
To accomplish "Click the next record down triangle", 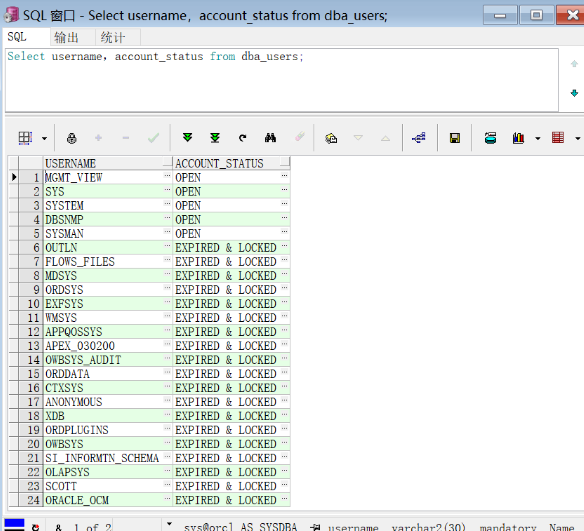I will [358, 138].
